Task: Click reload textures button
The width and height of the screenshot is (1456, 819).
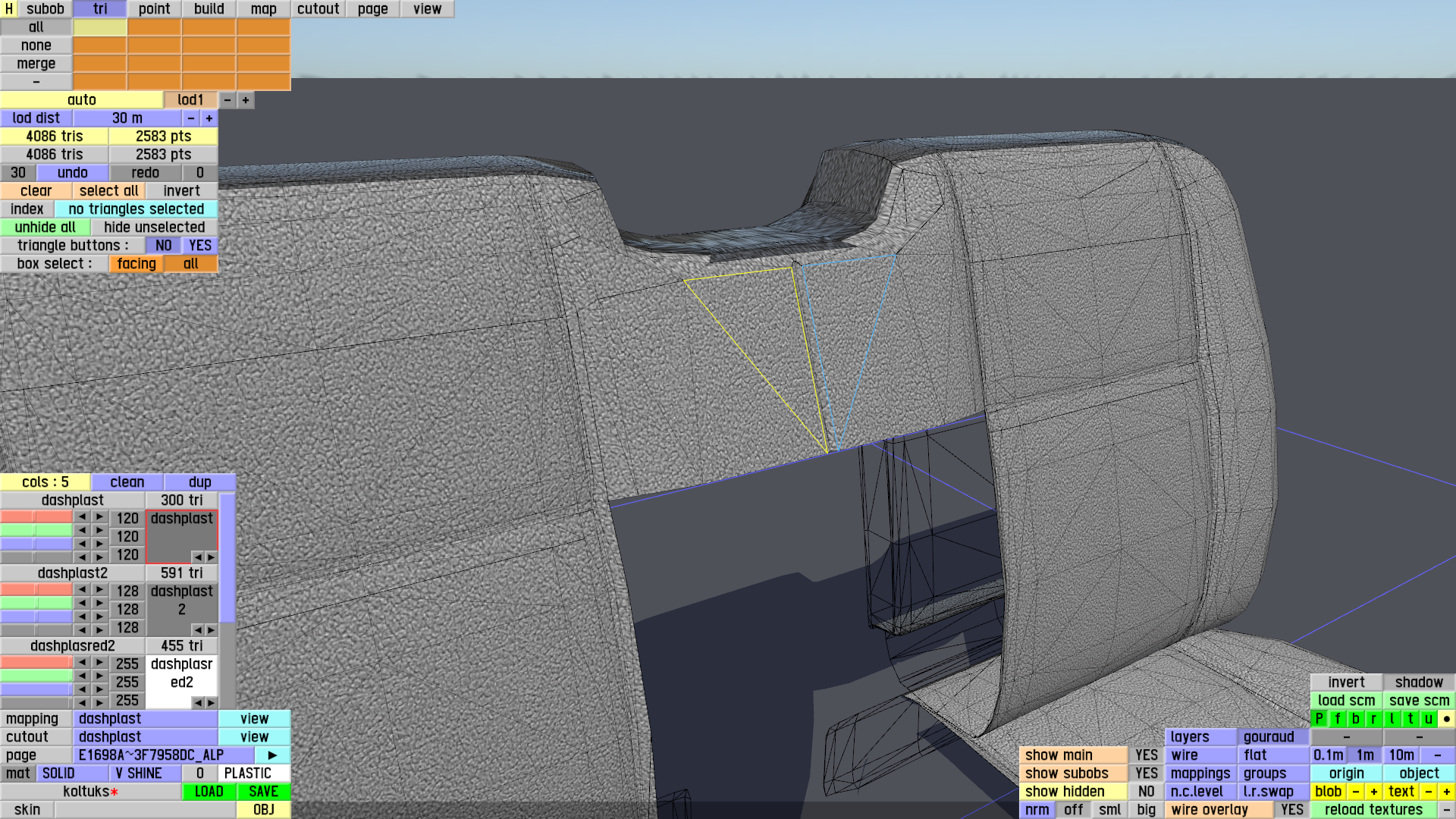Action: point(1373,809)
